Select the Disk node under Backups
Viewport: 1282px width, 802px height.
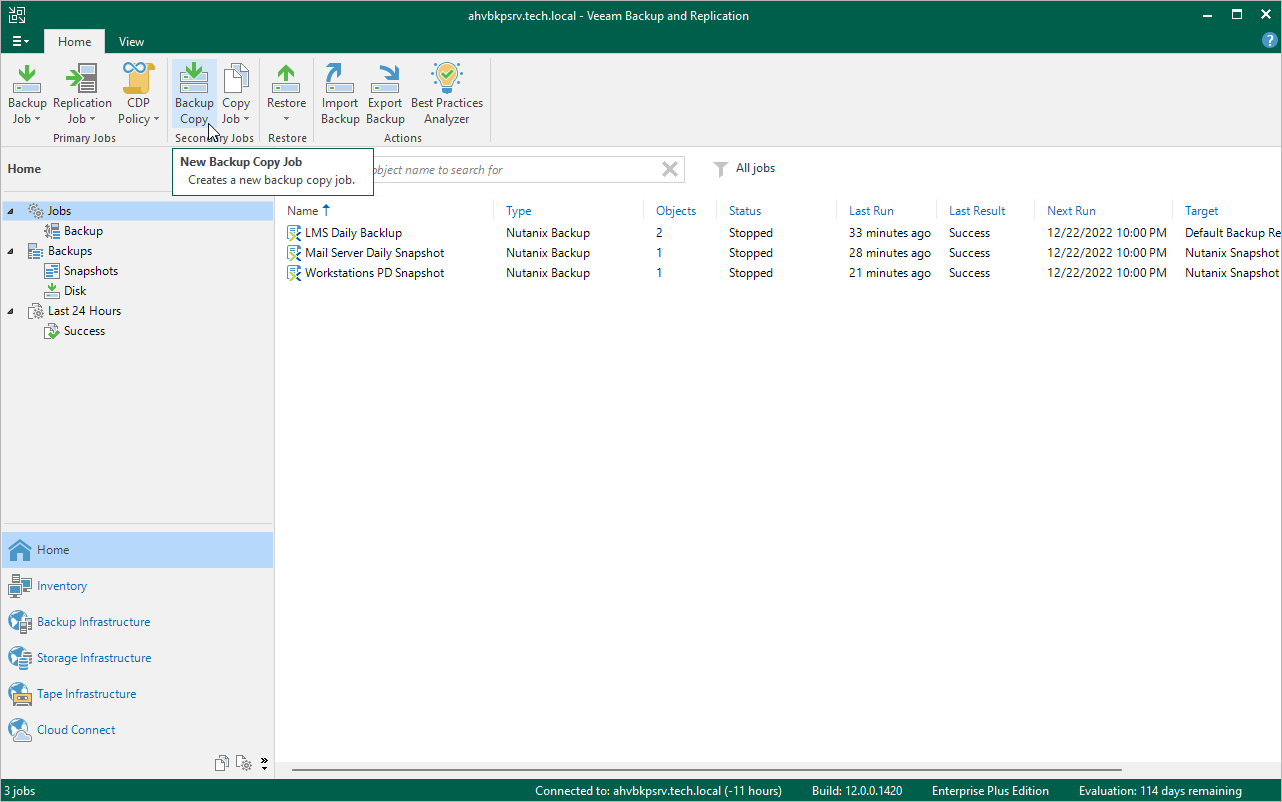pos(75,291)
